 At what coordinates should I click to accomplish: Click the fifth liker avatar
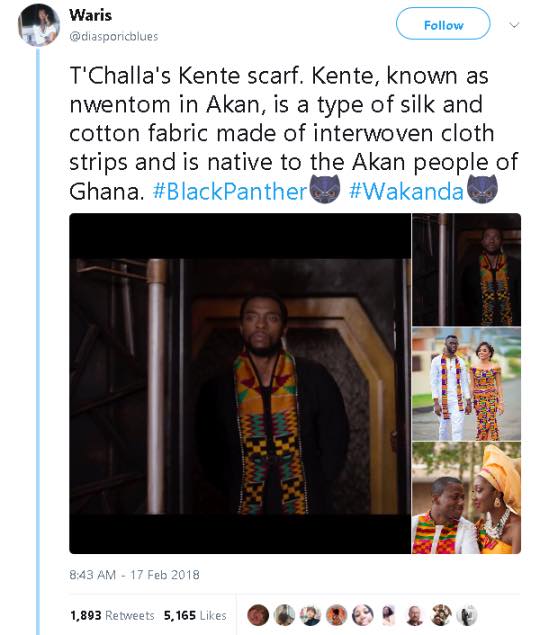point(363,615)
